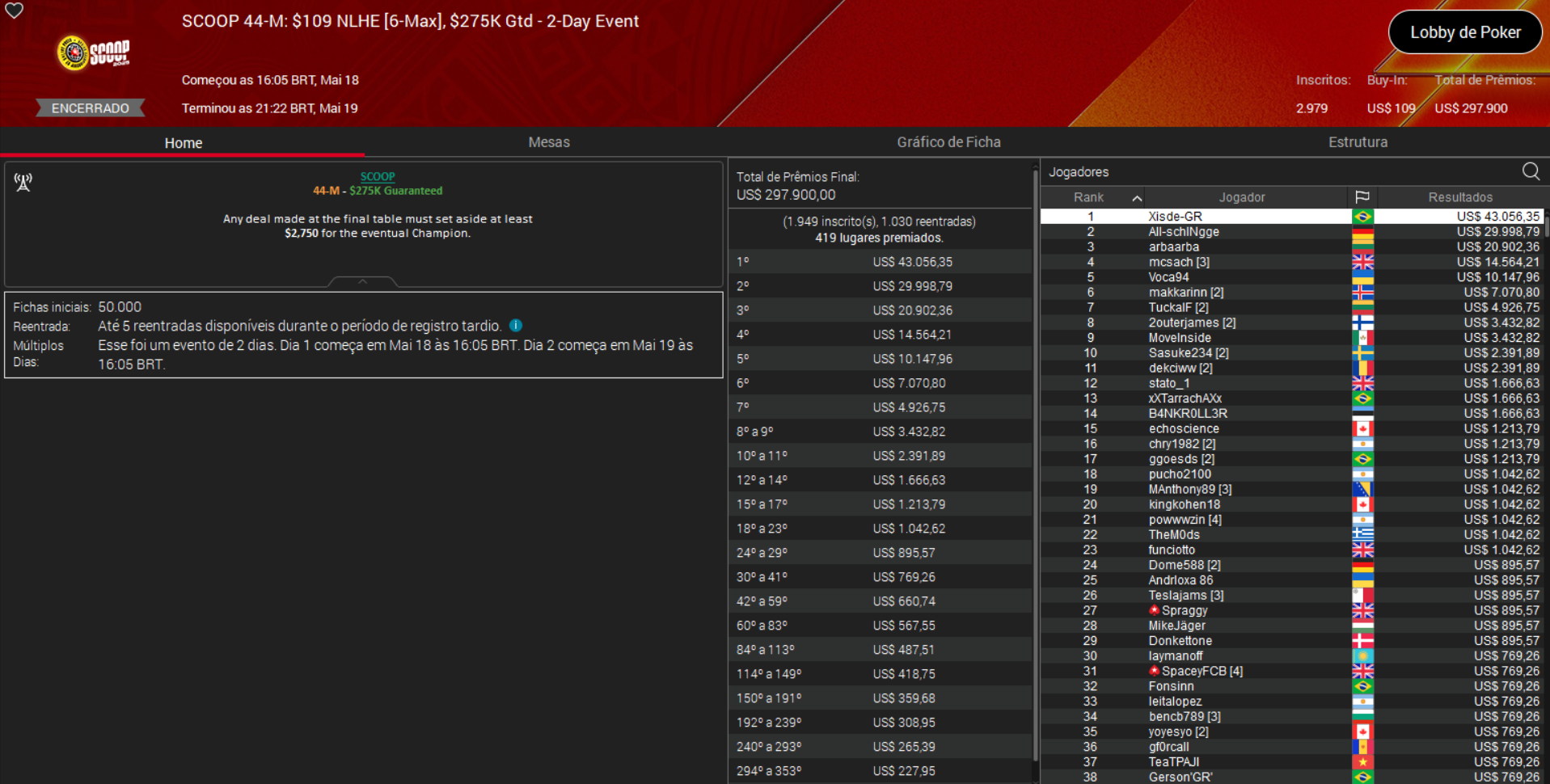This screenshot has width=1550, height=784.
Task: Click the broadcast antenna icon
Action: tap(23, 183)
